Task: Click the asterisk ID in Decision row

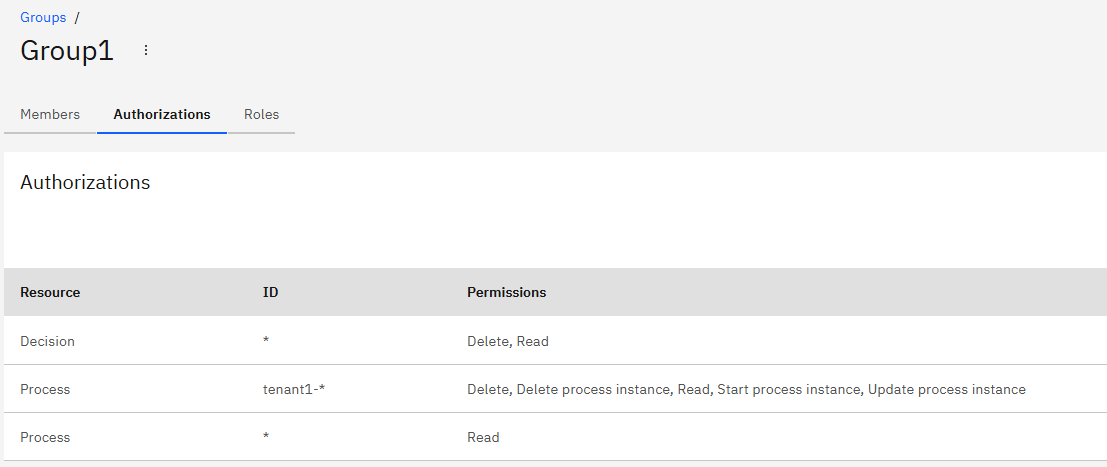Action: (x=266, y=342)
